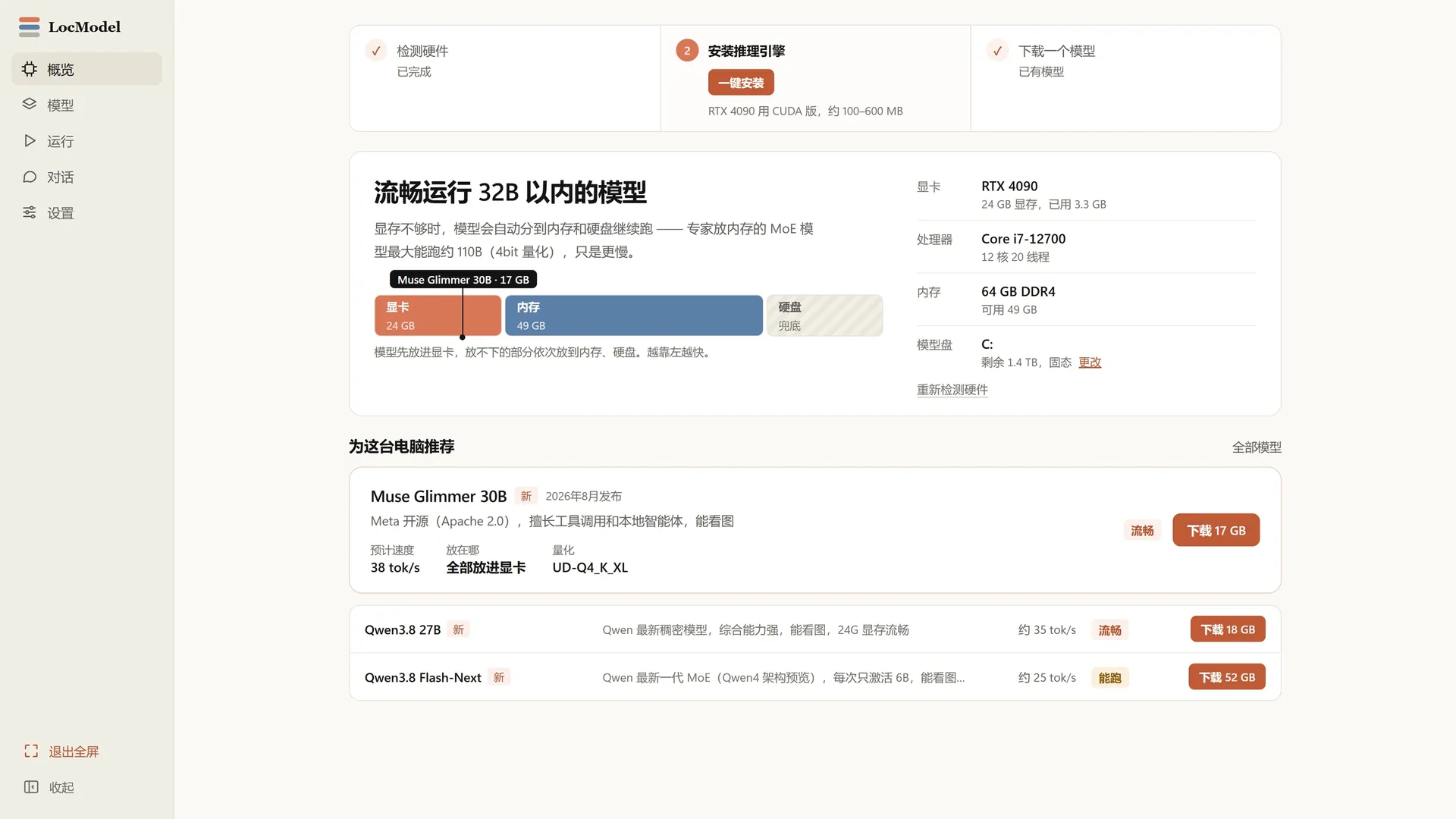Open the 设置 menu item
The height and width of the screenshot is (819, 1456).
click(86, 213)
